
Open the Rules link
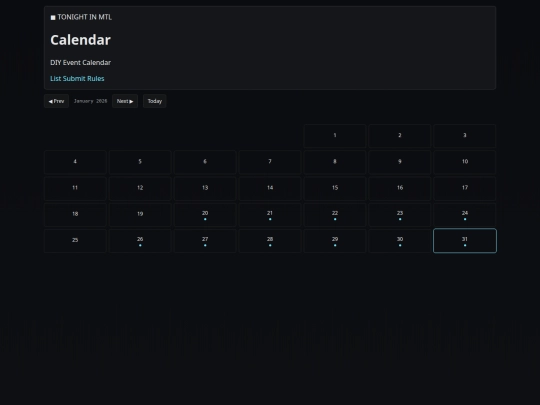[x=96, y=79]
